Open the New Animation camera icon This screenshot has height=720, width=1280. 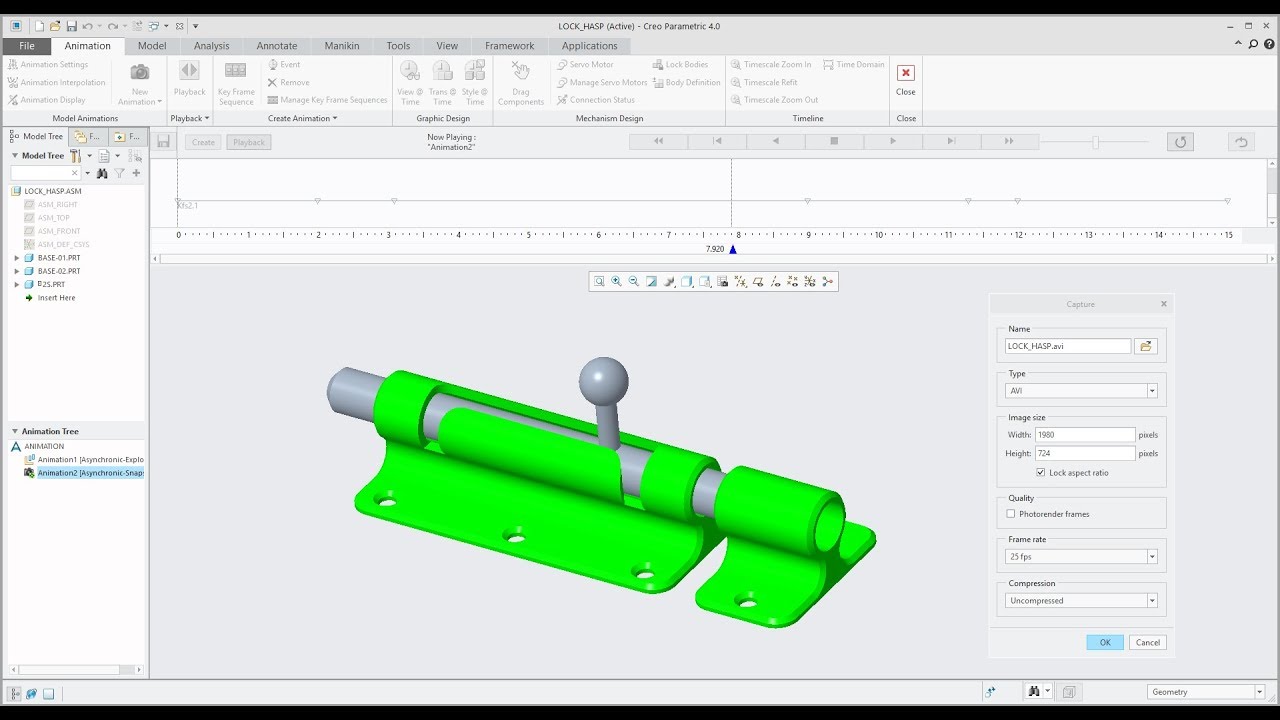[140, 72]
